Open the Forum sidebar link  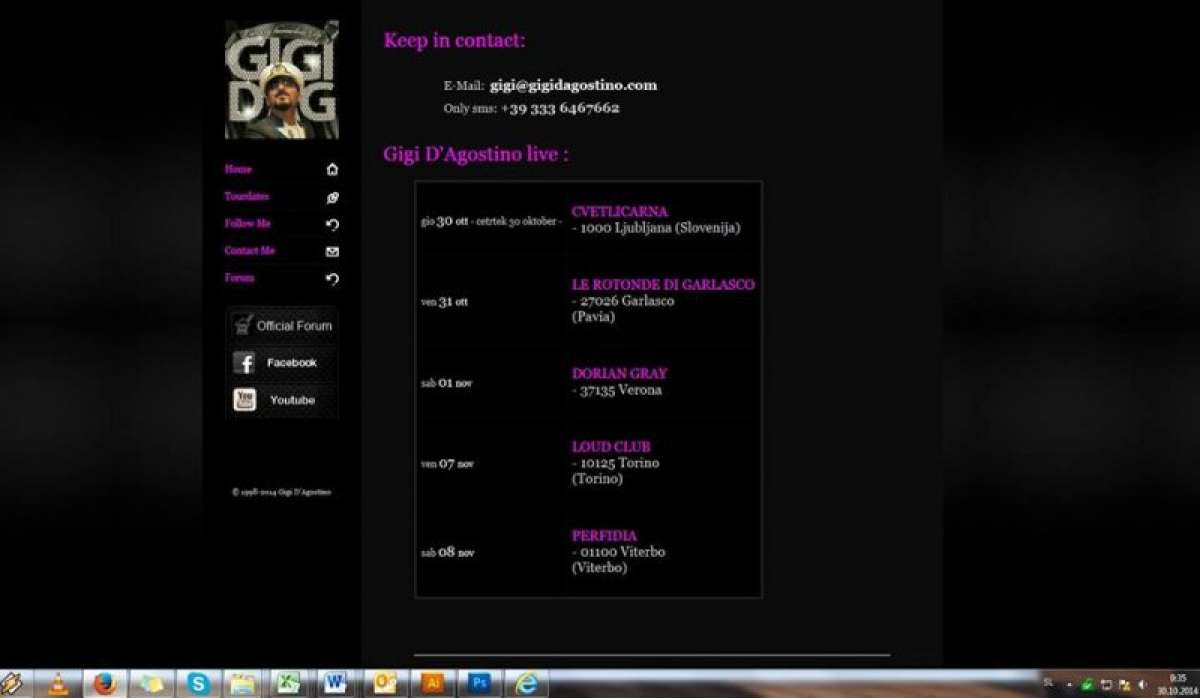(239, 278)
